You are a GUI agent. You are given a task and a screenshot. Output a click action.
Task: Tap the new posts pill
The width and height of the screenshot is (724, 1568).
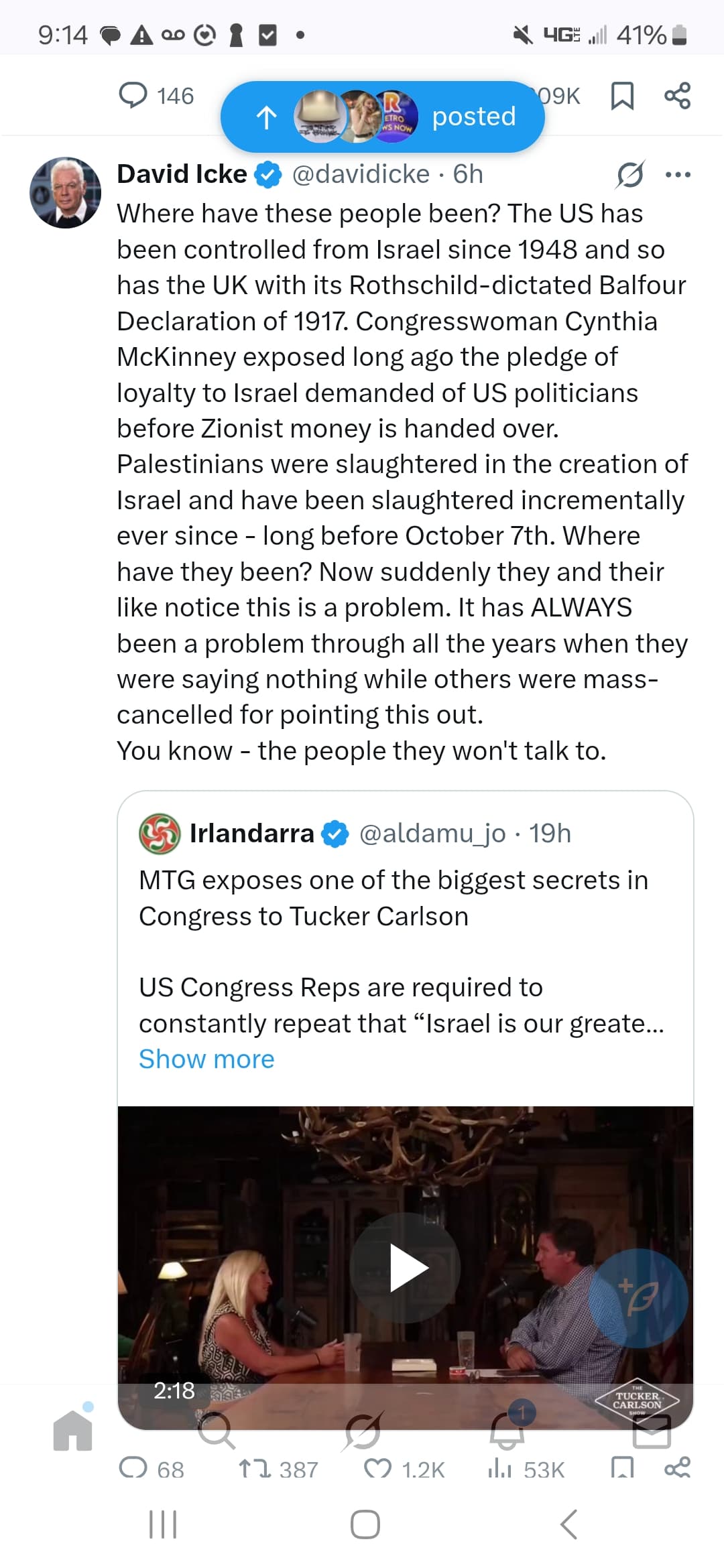click(x=382, y=117)
